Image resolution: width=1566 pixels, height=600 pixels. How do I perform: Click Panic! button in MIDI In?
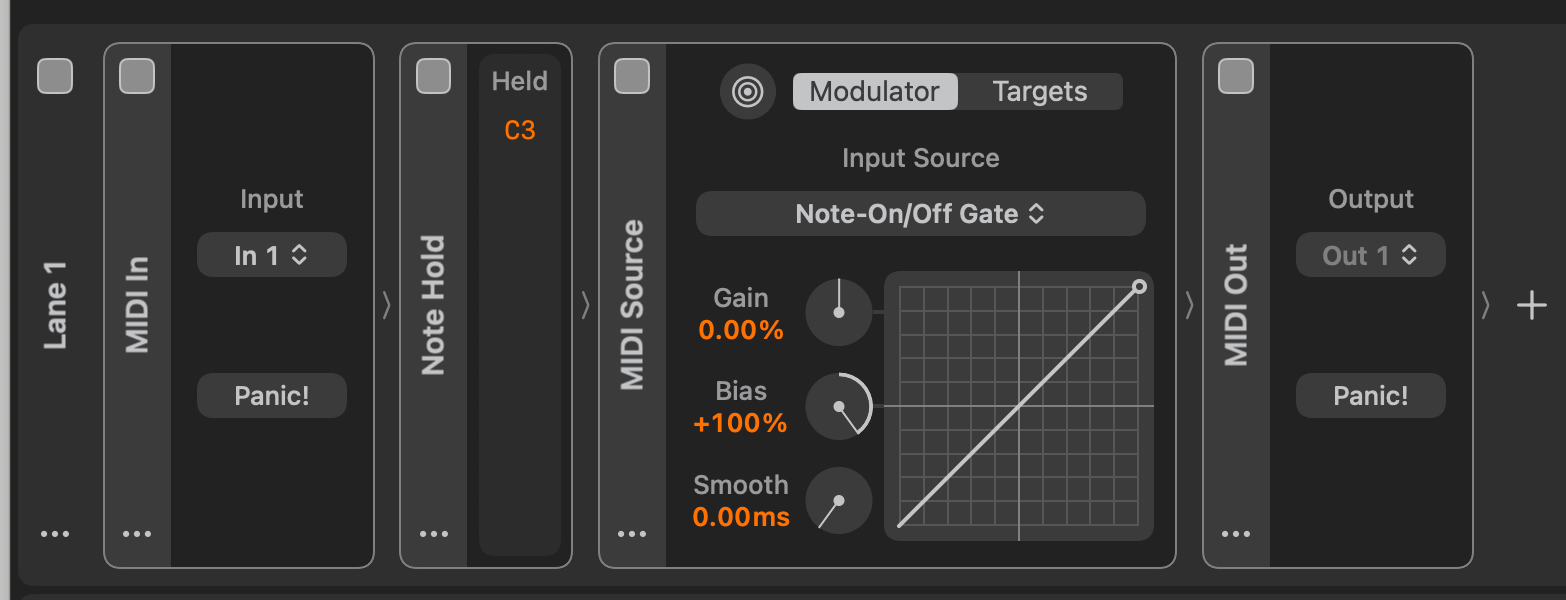click(x=272, y=396)
